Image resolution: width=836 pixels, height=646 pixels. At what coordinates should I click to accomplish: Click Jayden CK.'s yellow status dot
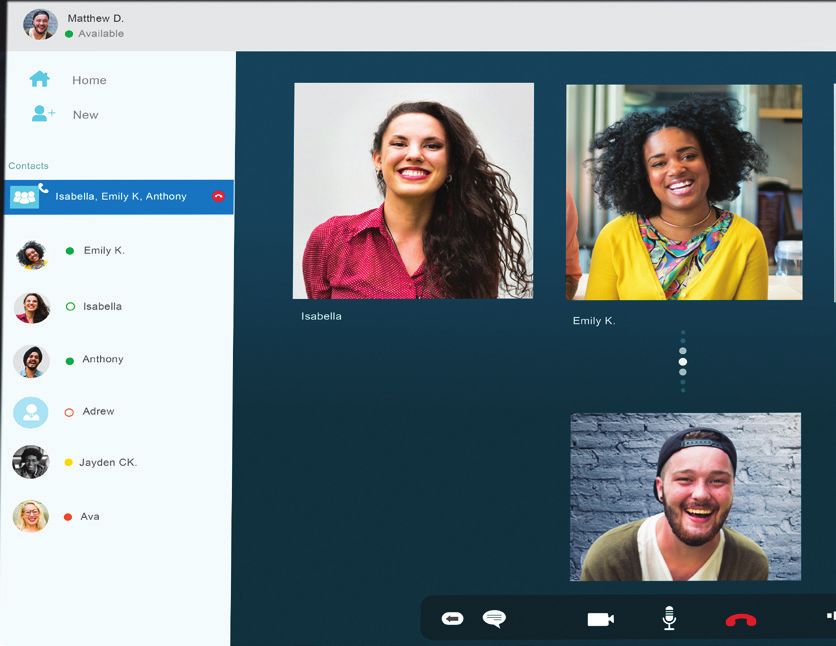[x=68, y=462]
